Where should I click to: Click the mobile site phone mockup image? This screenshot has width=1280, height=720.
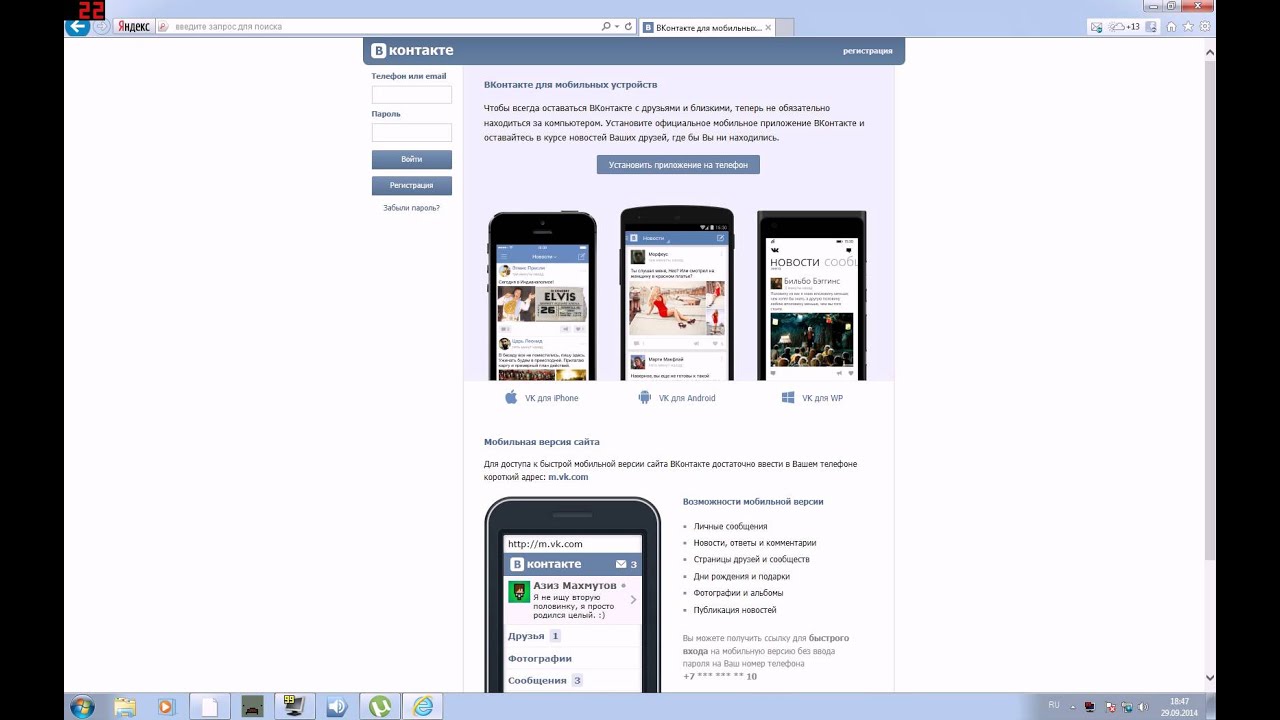pos(573,595)
